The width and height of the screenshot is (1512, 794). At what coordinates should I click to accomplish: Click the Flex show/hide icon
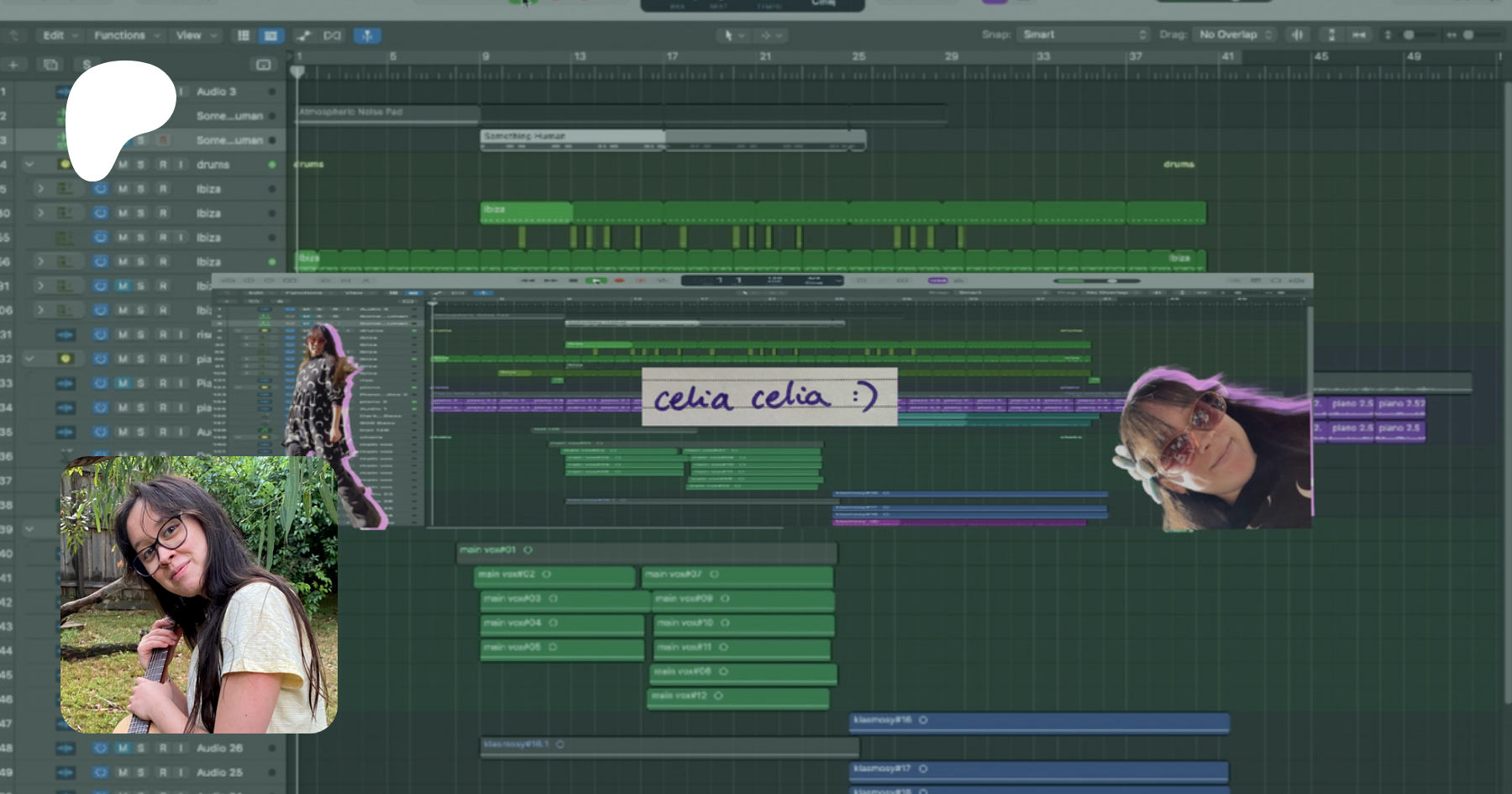332,35
